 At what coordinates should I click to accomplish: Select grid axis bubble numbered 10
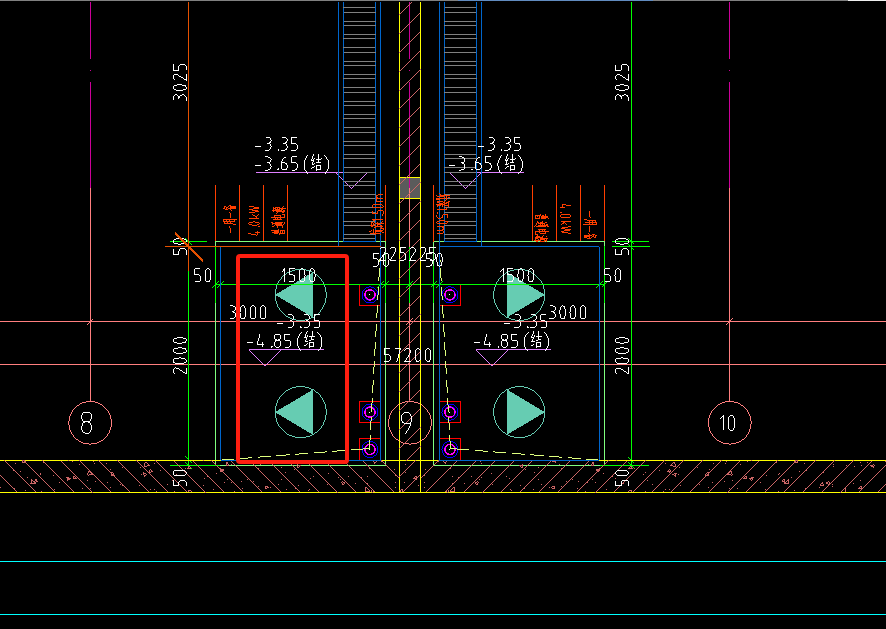[729, 423]
